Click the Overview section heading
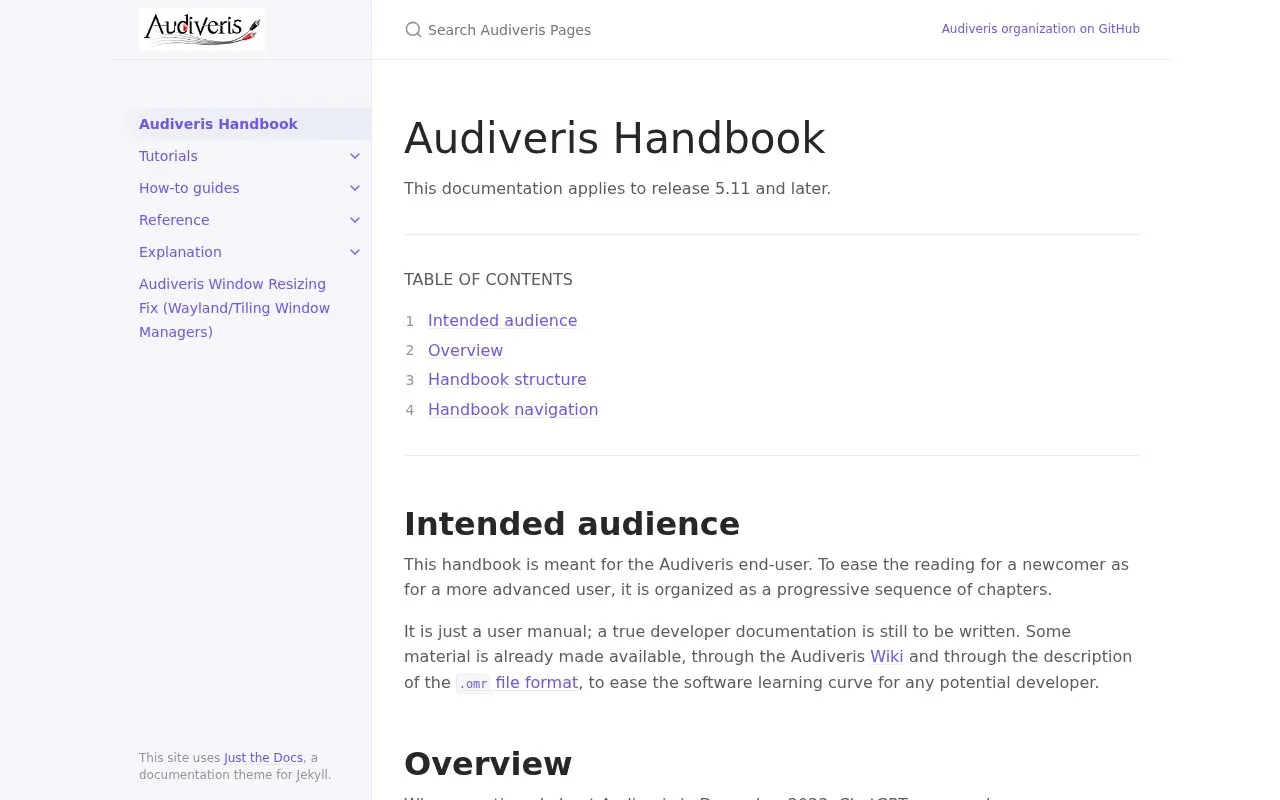1280x800 pixels. click(x=488, y=764)
